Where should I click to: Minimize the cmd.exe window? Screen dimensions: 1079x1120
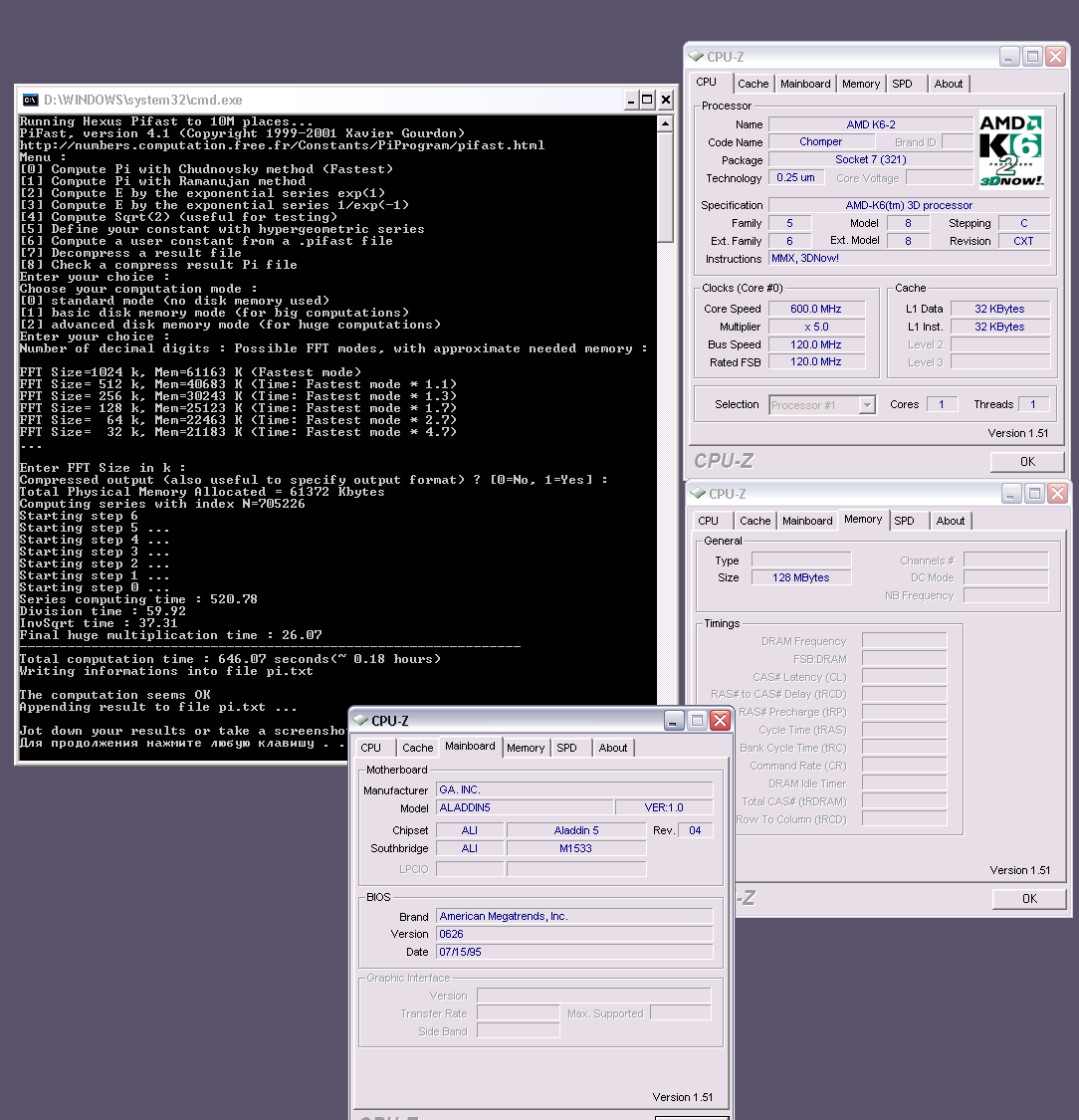630,100
